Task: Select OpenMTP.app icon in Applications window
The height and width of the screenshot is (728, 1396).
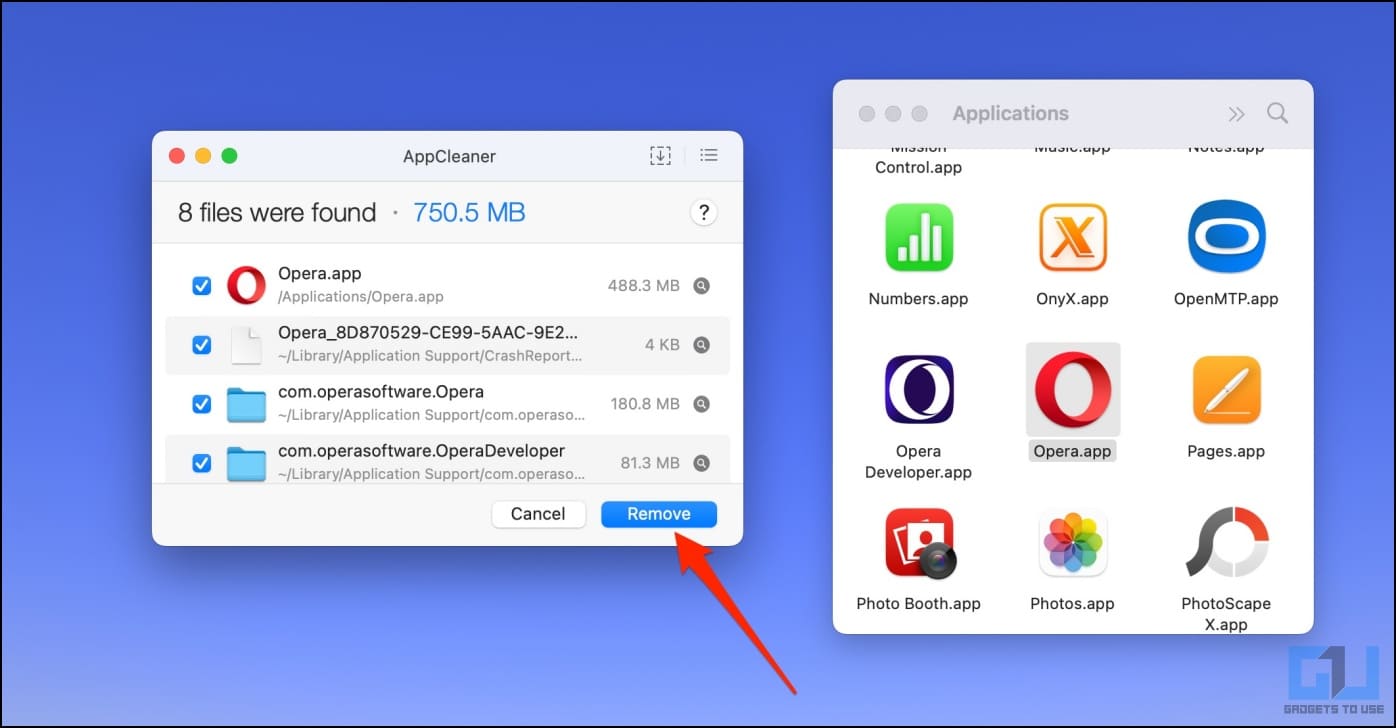Action: (1227, 238)
